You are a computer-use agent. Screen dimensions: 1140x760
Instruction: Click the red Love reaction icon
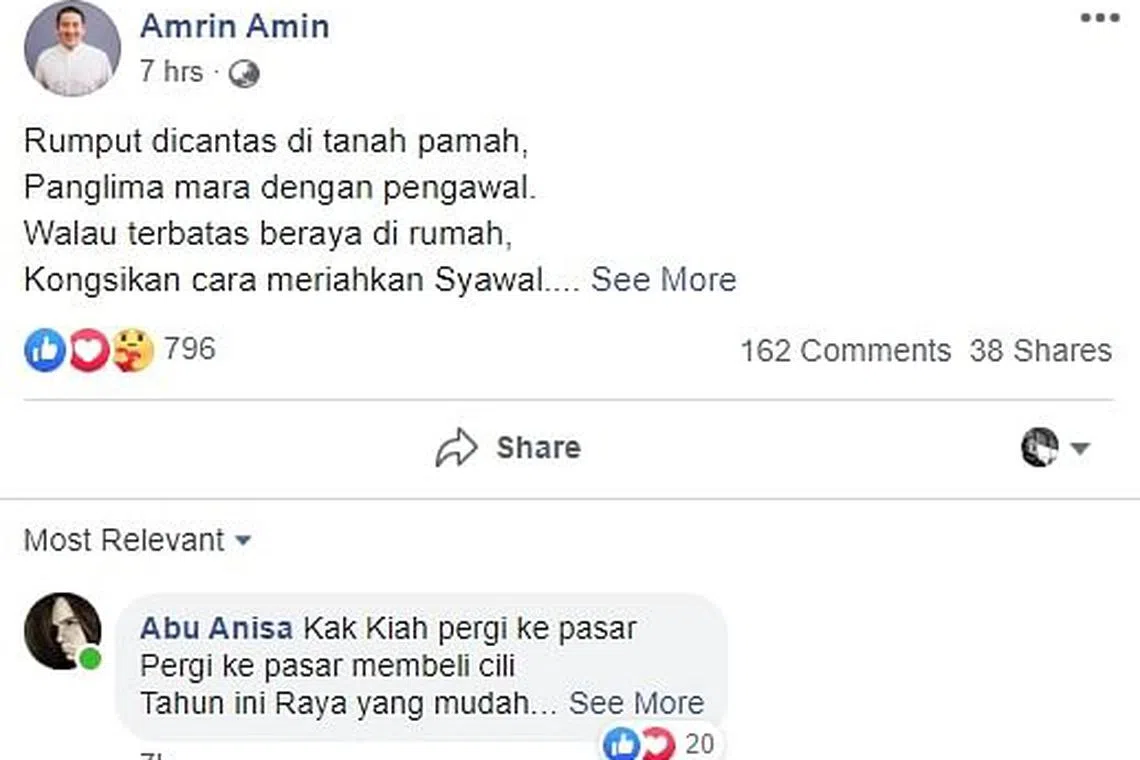click(88, 351)
